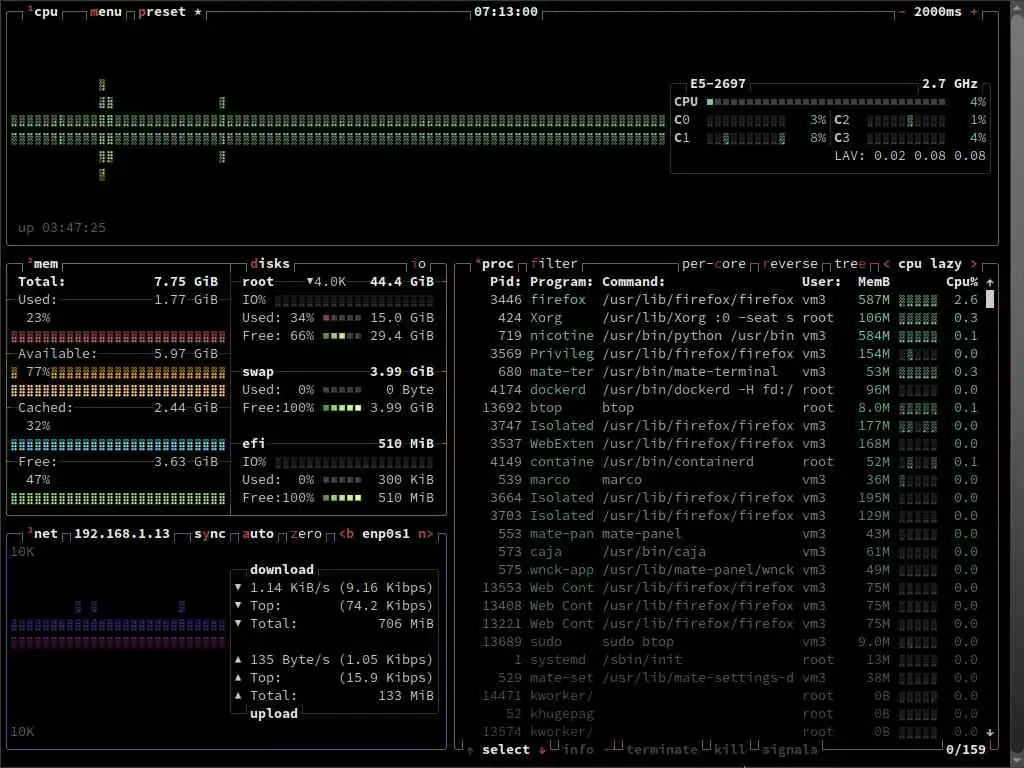Increase the 2000ms update interval
1024x768 pixels.
pos(974,12)
